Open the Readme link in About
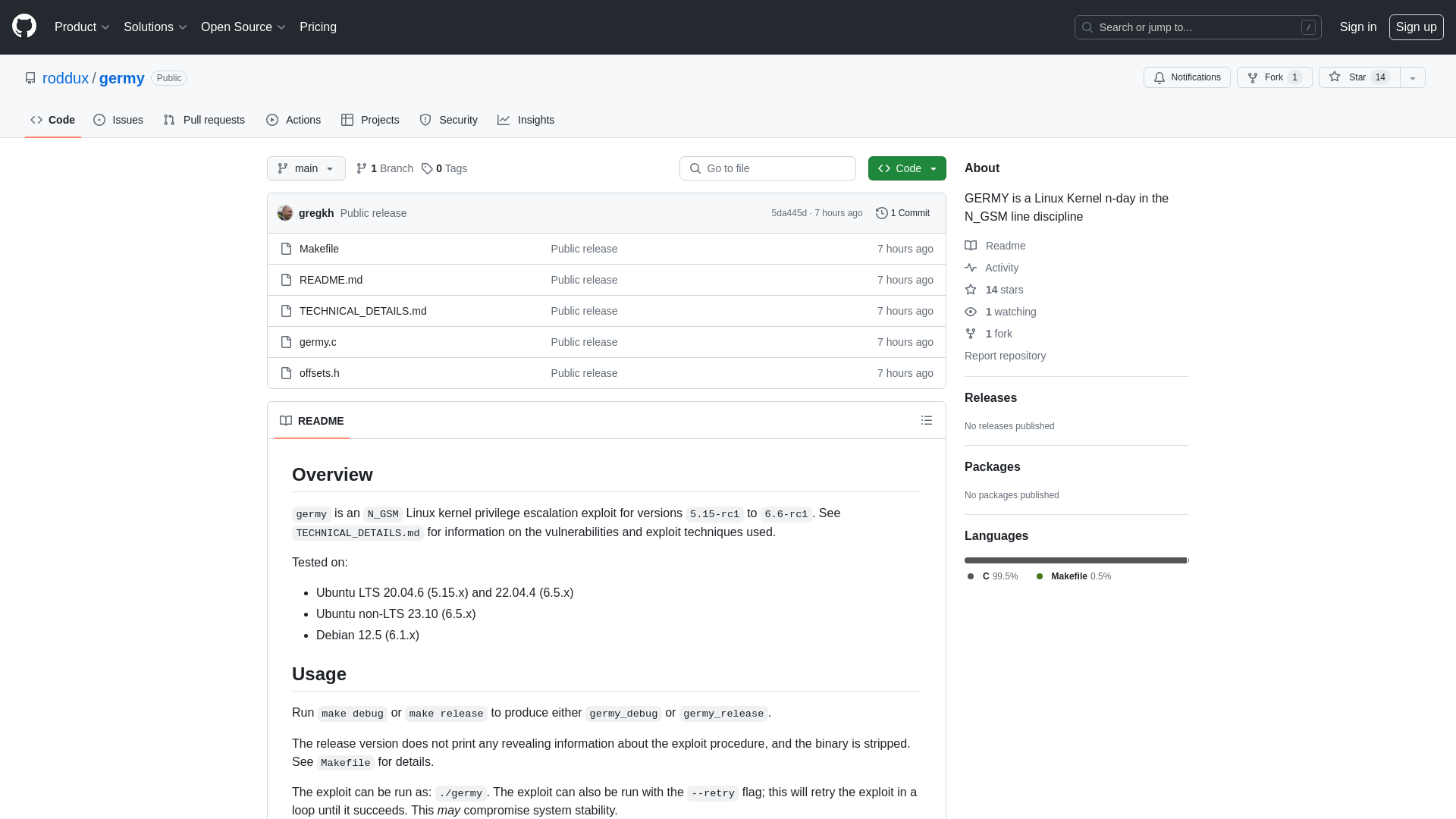 [995, 246]
